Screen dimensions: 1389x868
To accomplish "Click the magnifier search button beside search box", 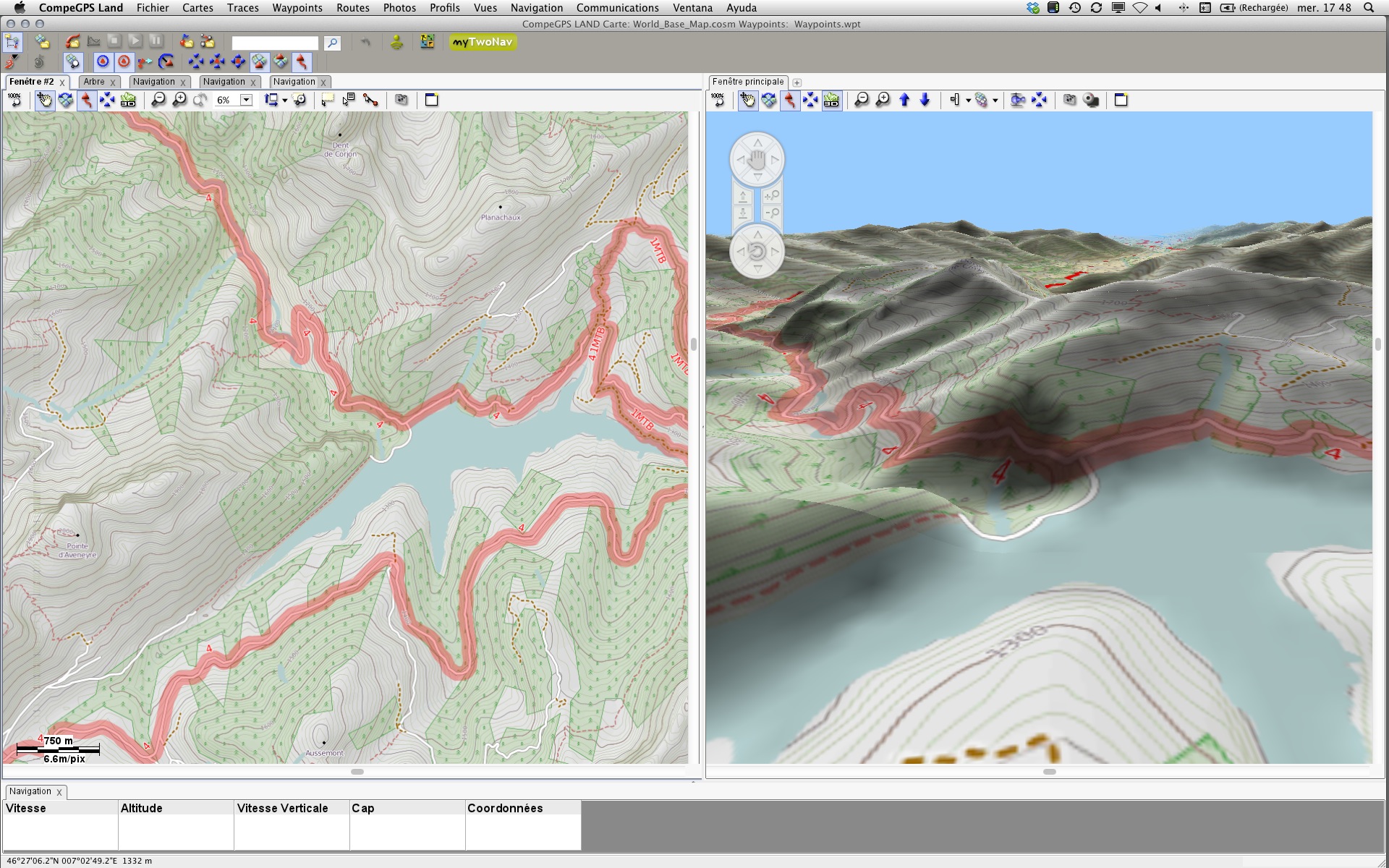I will click(332, 43).
